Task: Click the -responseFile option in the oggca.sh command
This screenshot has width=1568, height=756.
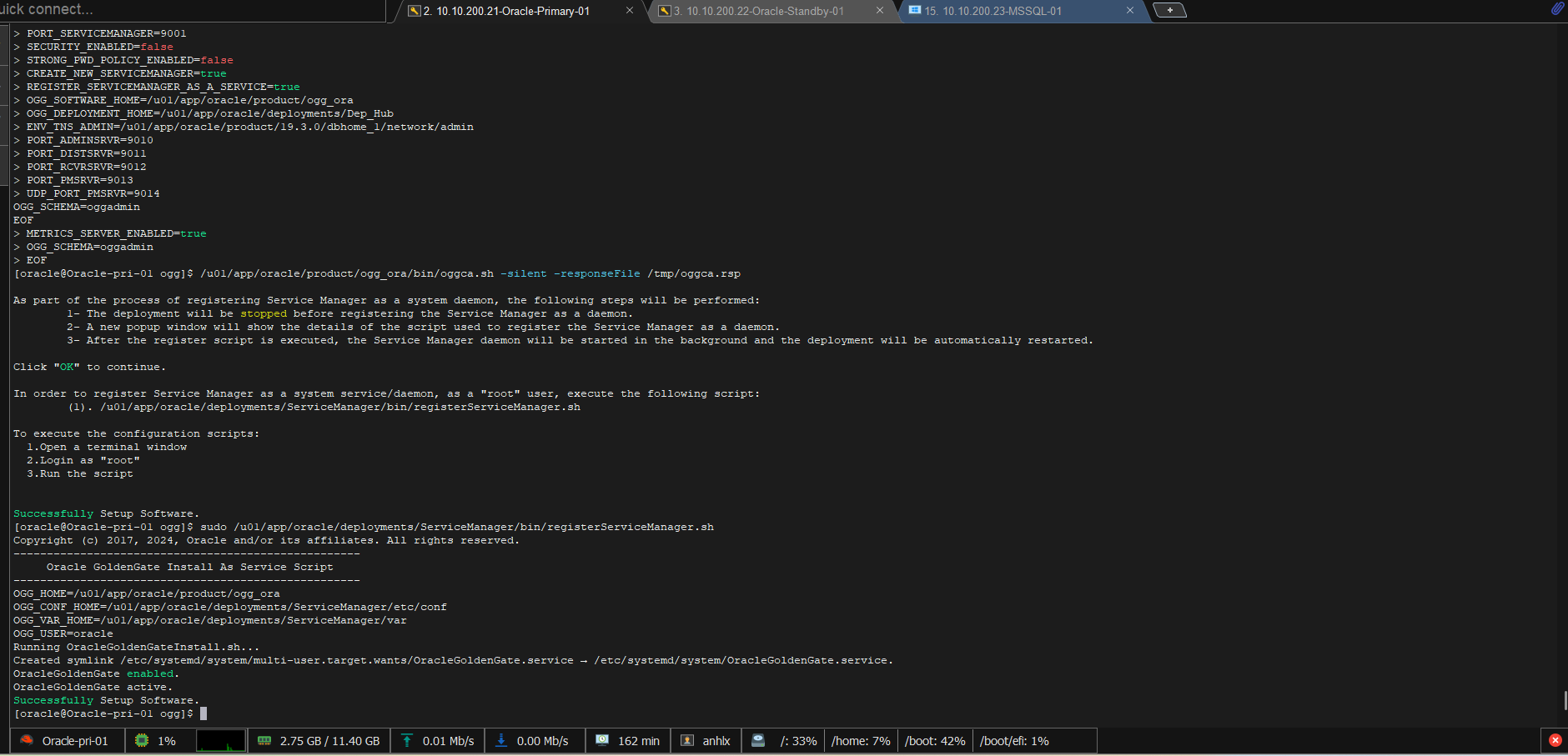Action: [597, 273]
